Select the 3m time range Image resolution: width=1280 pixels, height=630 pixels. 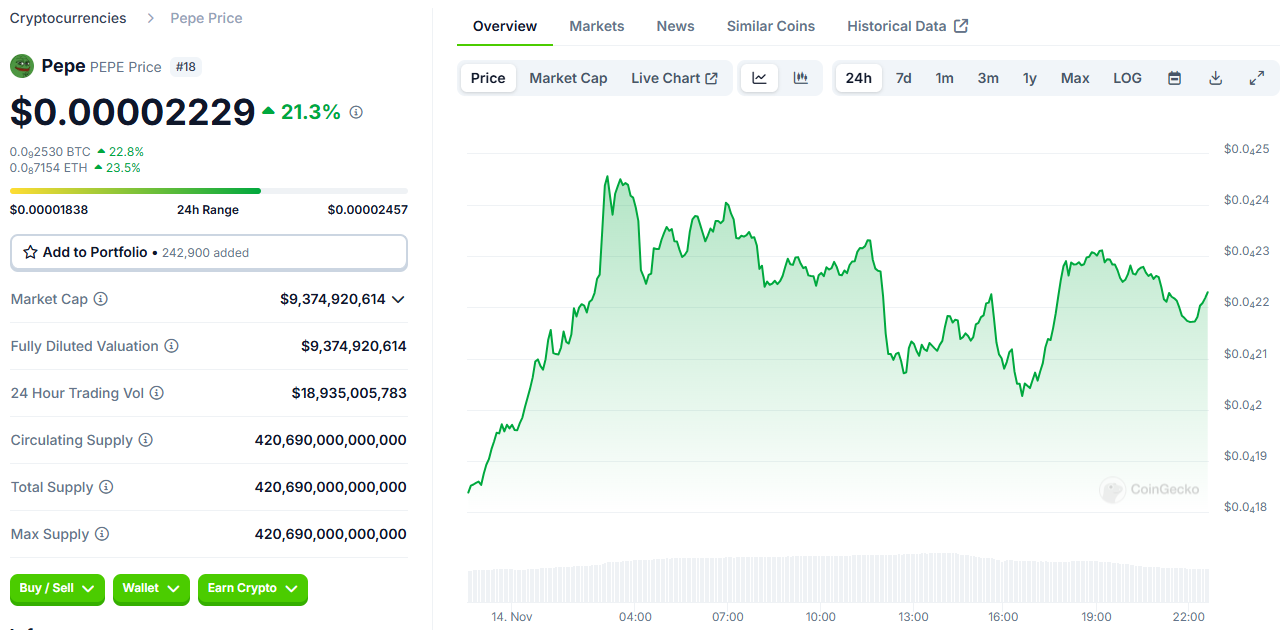pos(988,78)
